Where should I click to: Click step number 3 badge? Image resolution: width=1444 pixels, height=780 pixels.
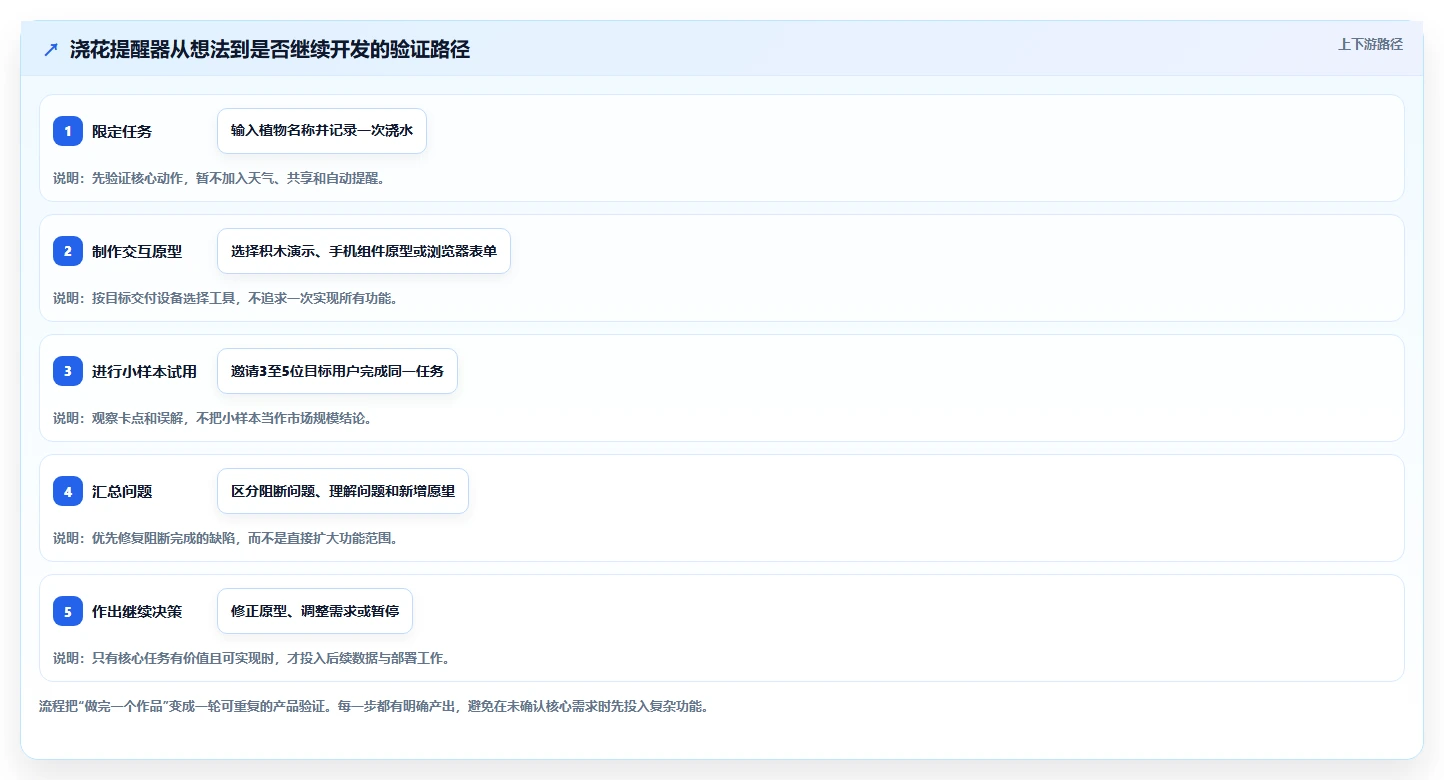click(68, 371)
